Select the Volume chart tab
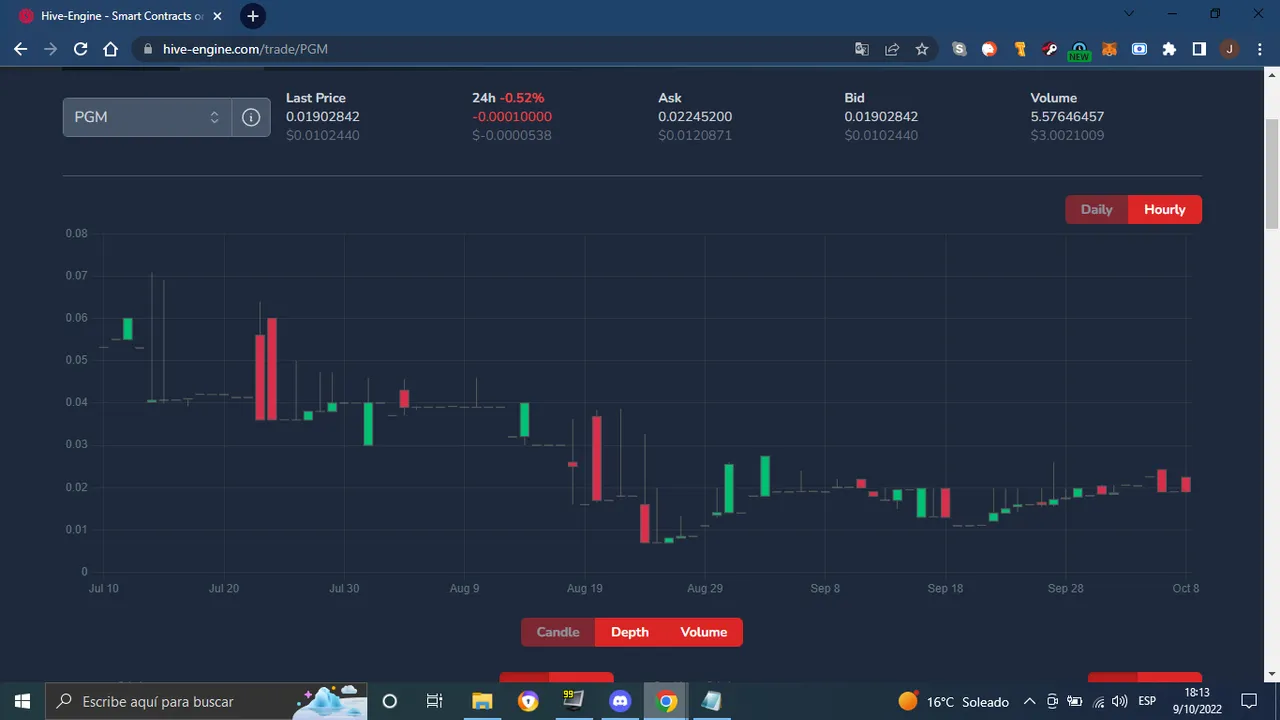This screenshot has width=1280, height=720. pos(704,632)
